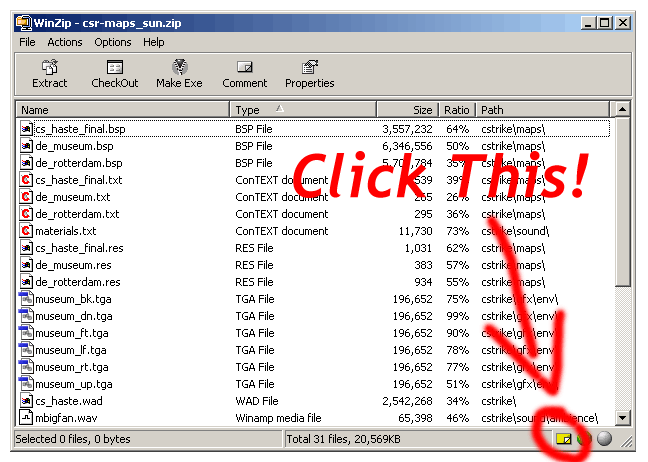The image size is (648, 462).
Task: Open the Options menu
Action: coord(113,42)
